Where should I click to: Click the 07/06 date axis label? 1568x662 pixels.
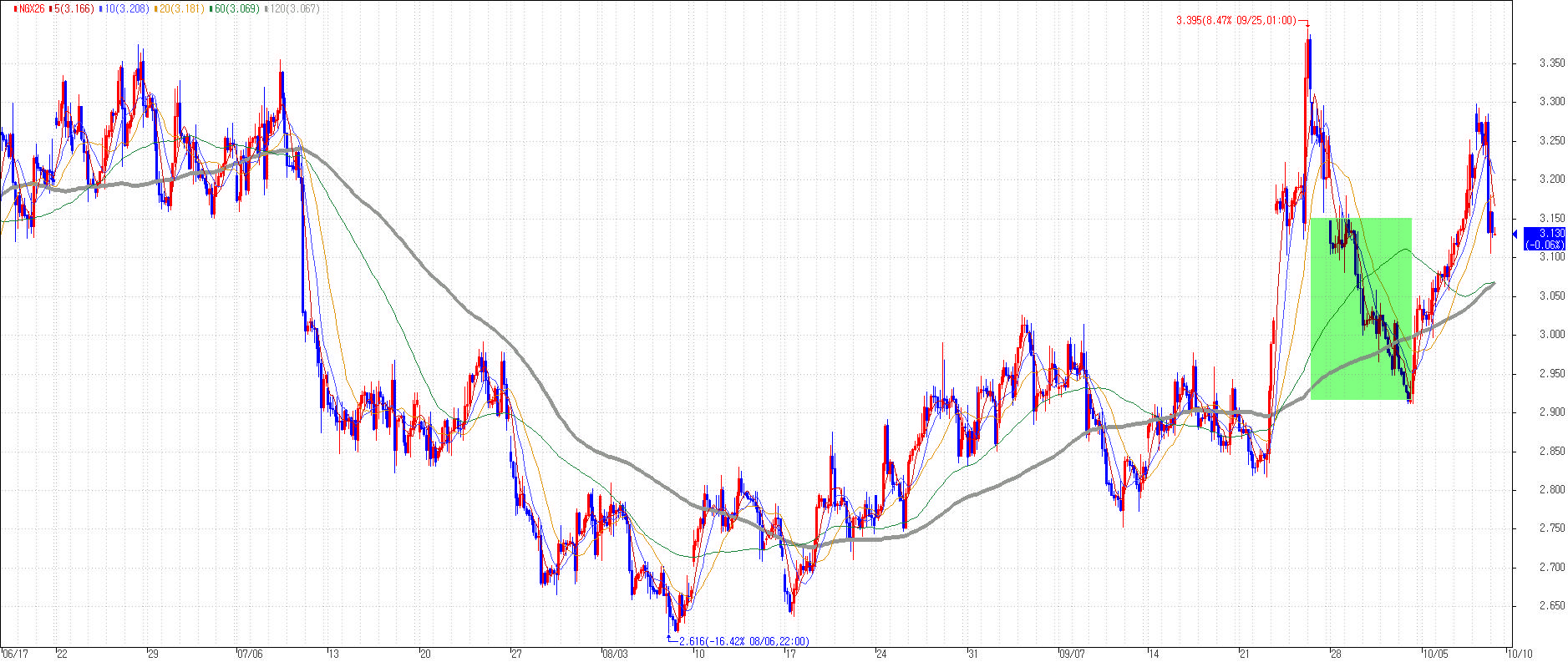pos(251,654)
